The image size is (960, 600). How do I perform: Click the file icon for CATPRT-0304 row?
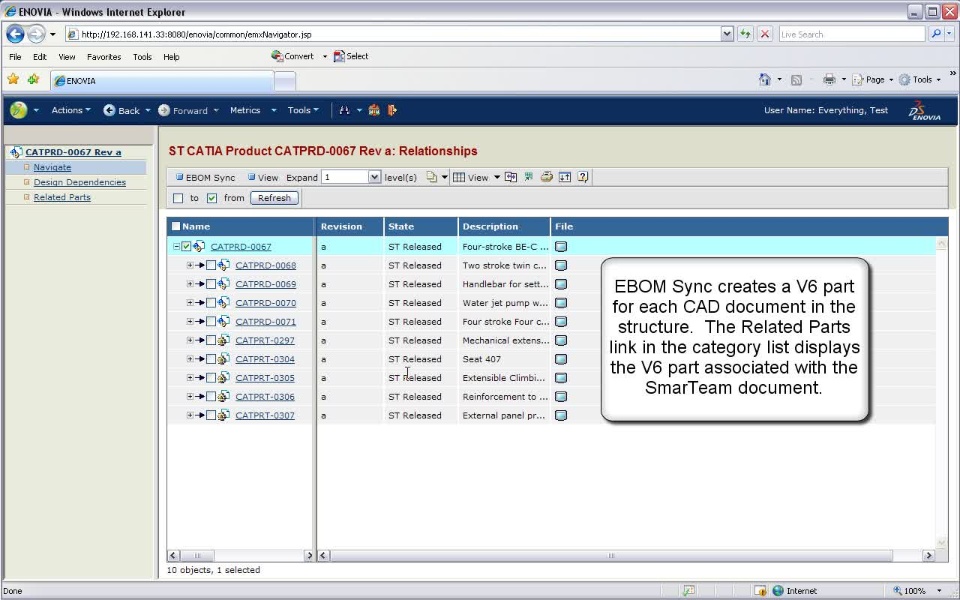[561, 359]
